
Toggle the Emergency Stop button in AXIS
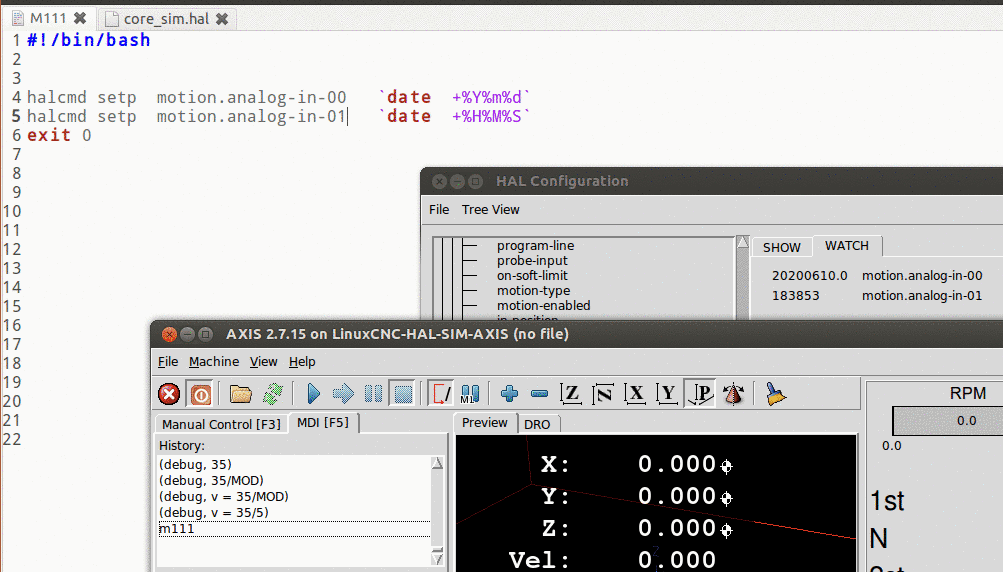point(169,394)
